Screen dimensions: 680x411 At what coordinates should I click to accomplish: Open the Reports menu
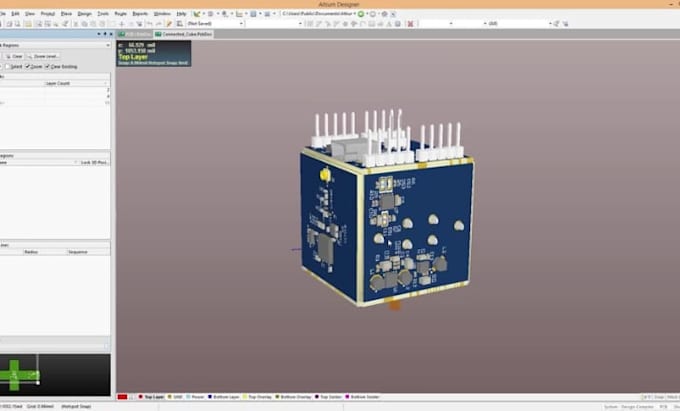[140, 14]
